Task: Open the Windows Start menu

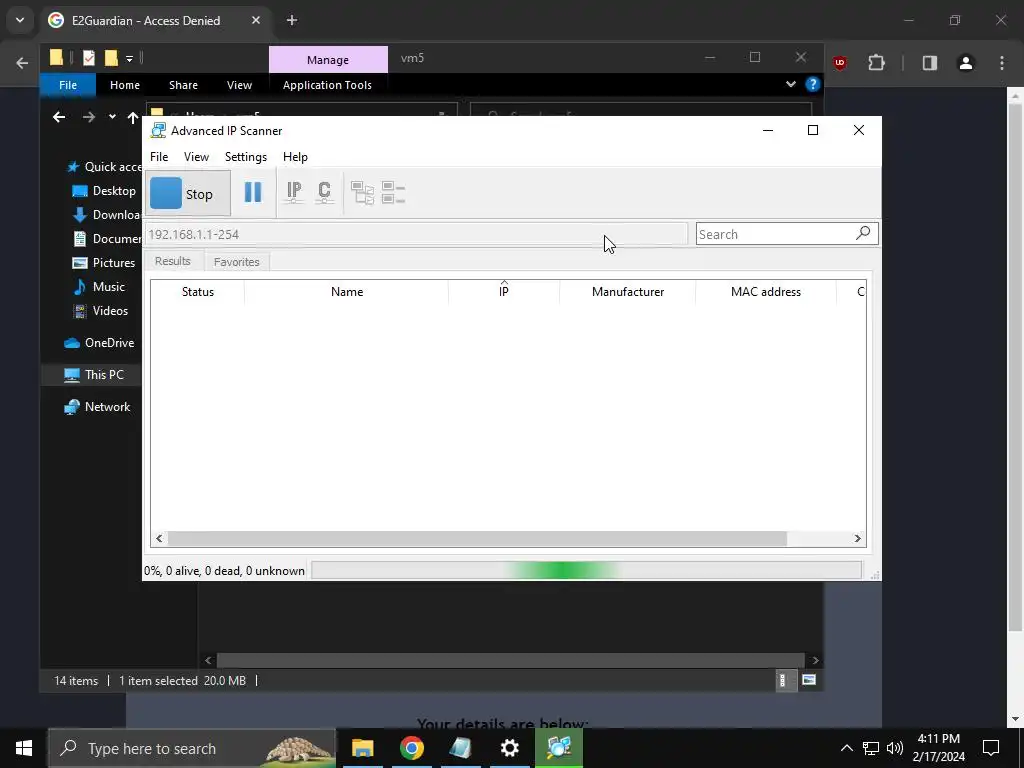Action: (x=24, y=748)
